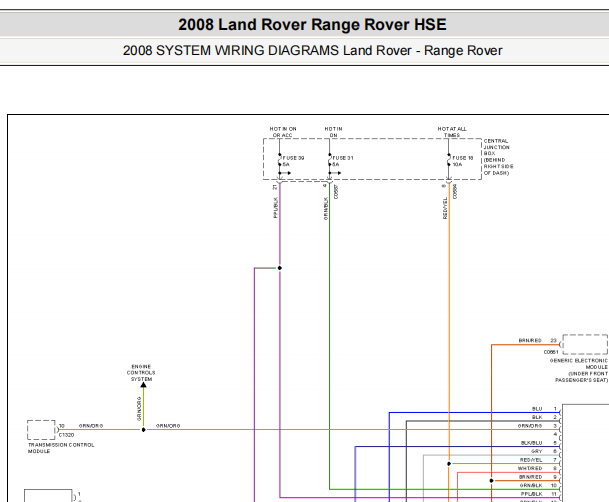The height and width of the screenshot is (502, 609).
Task: Click the "WHT/RED" label at pin 8
Action: point(530,469)
